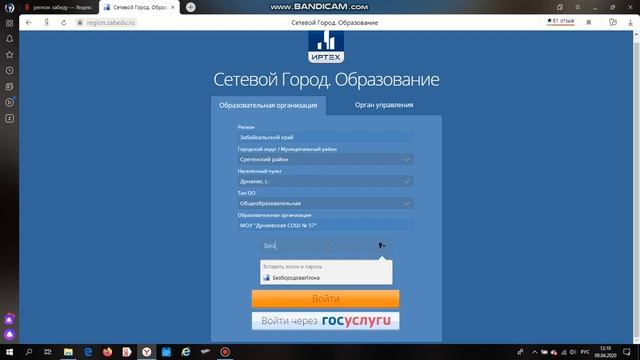Click the Alice assistant icon in the sidebar
The width and height of the screenshot is (640, 360).
[x=9, y=320]
